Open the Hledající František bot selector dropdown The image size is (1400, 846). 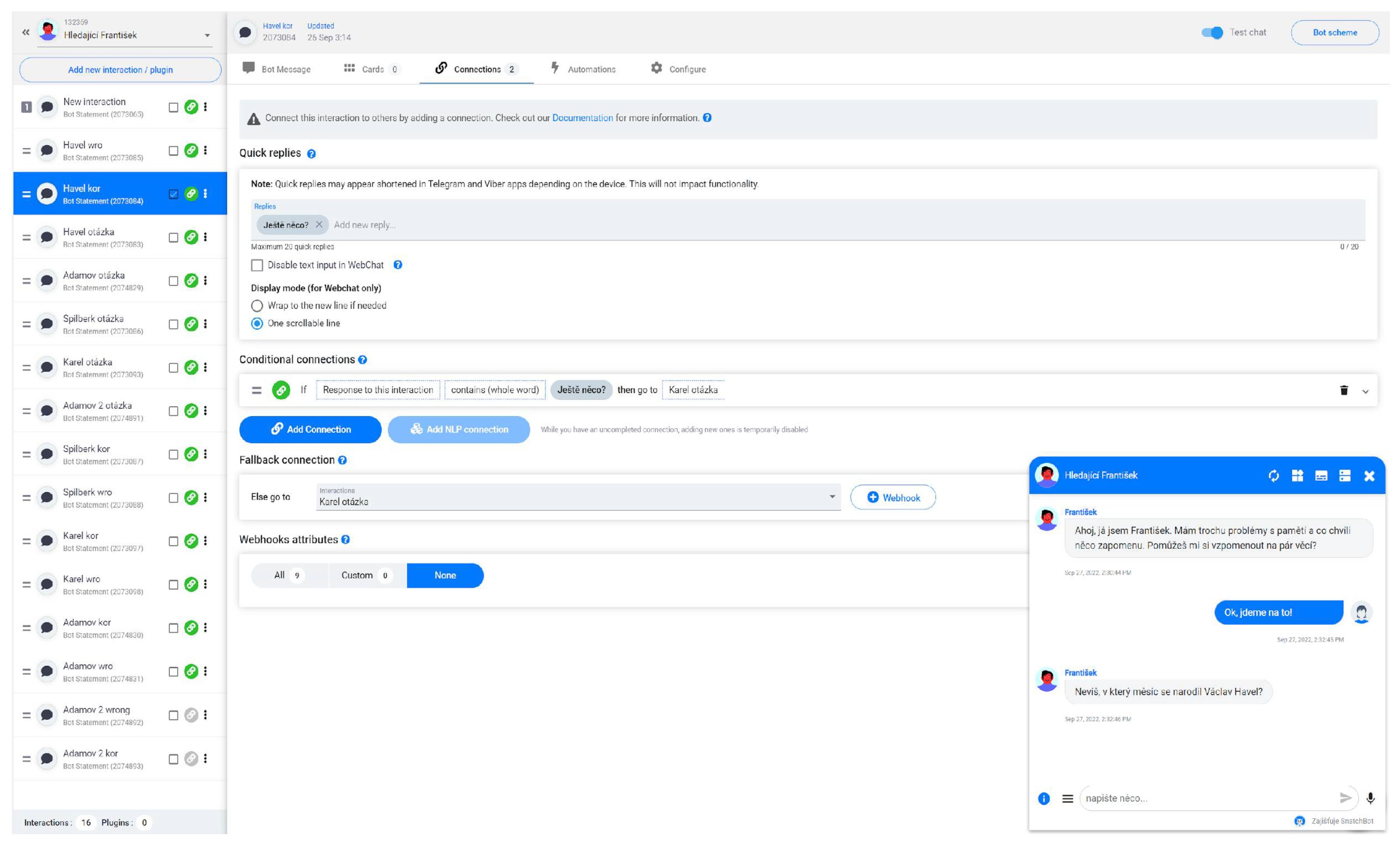207,35
